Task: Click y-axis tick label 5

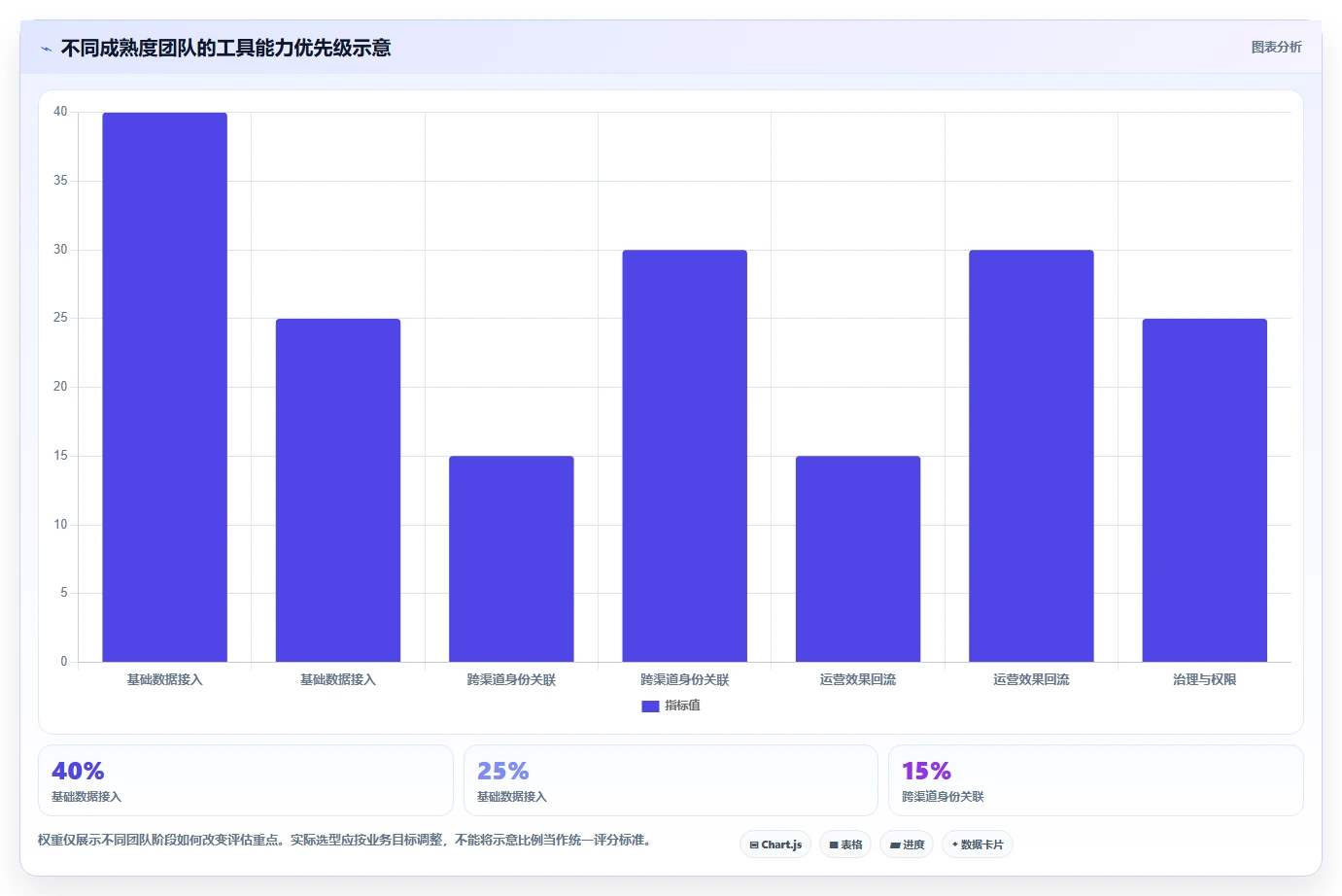Action: pyautogui.click(x=64, y=593)
